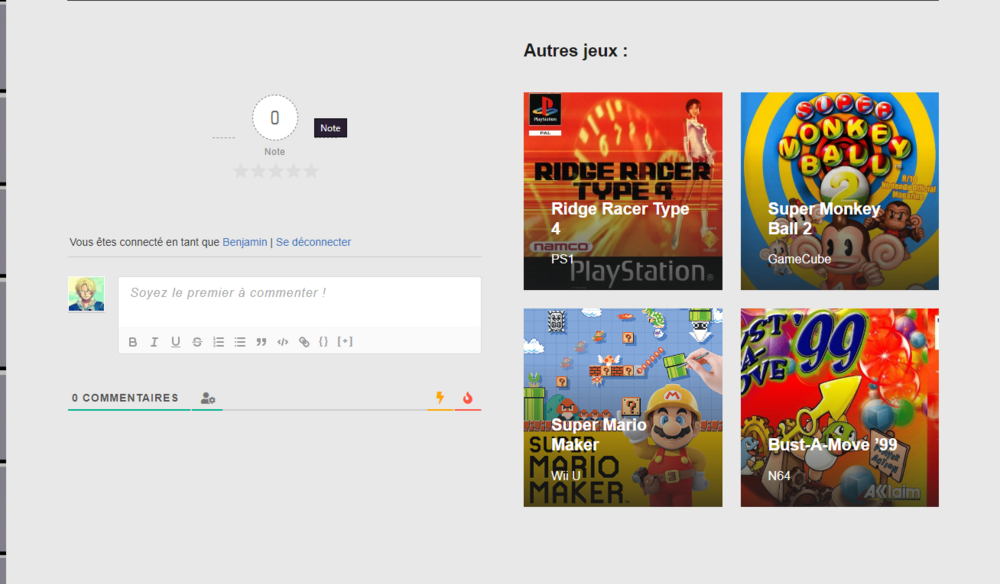Insert a blockquote in the comment
Image resolution: width=1000 pixels, height=584 pixels.
261,342
